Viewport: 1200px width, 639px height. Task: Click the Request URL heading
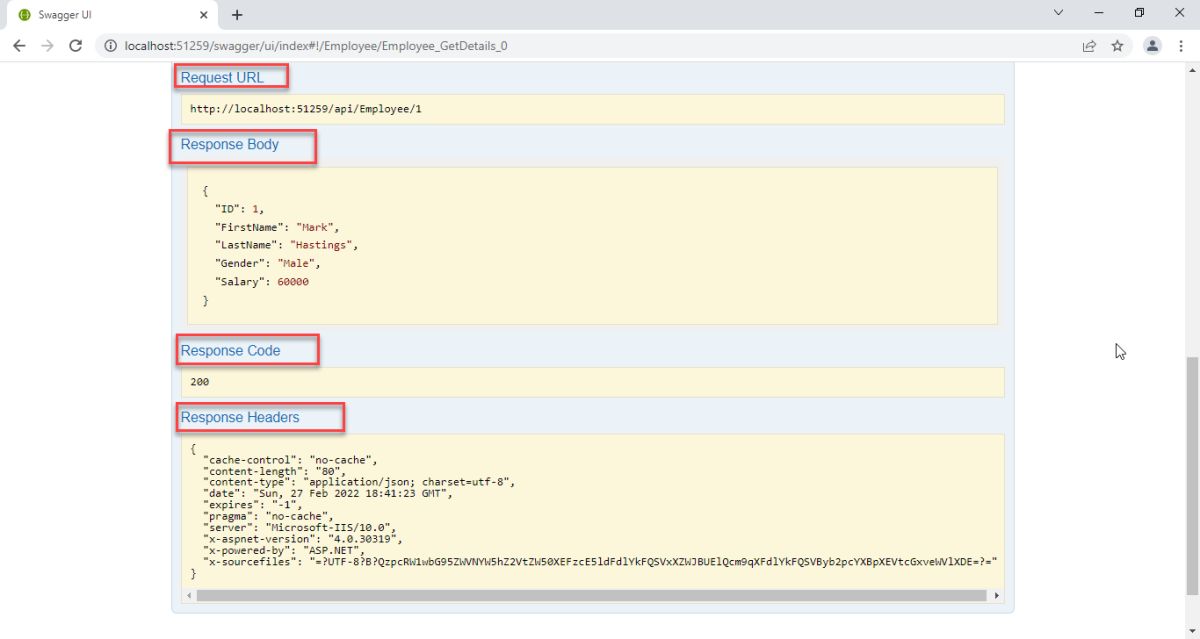click(223, 78)
